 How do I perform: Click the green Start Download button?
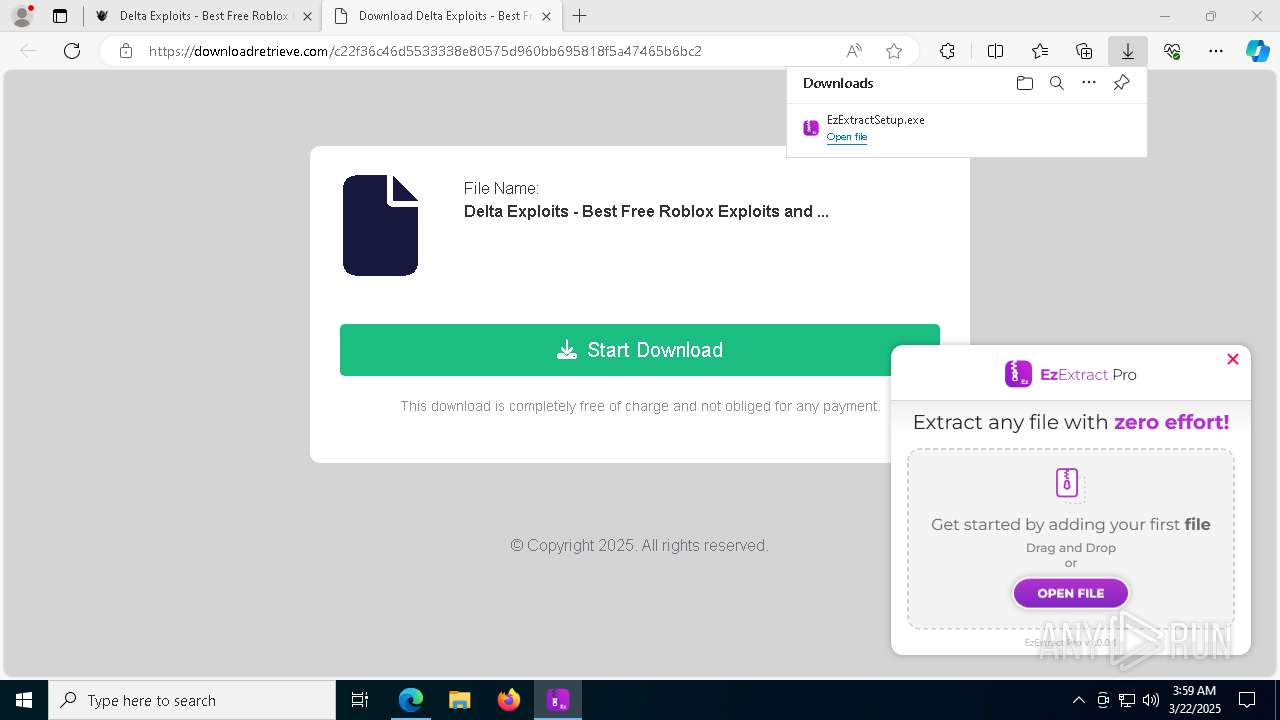pyautogui.click(x=640, y=350)
